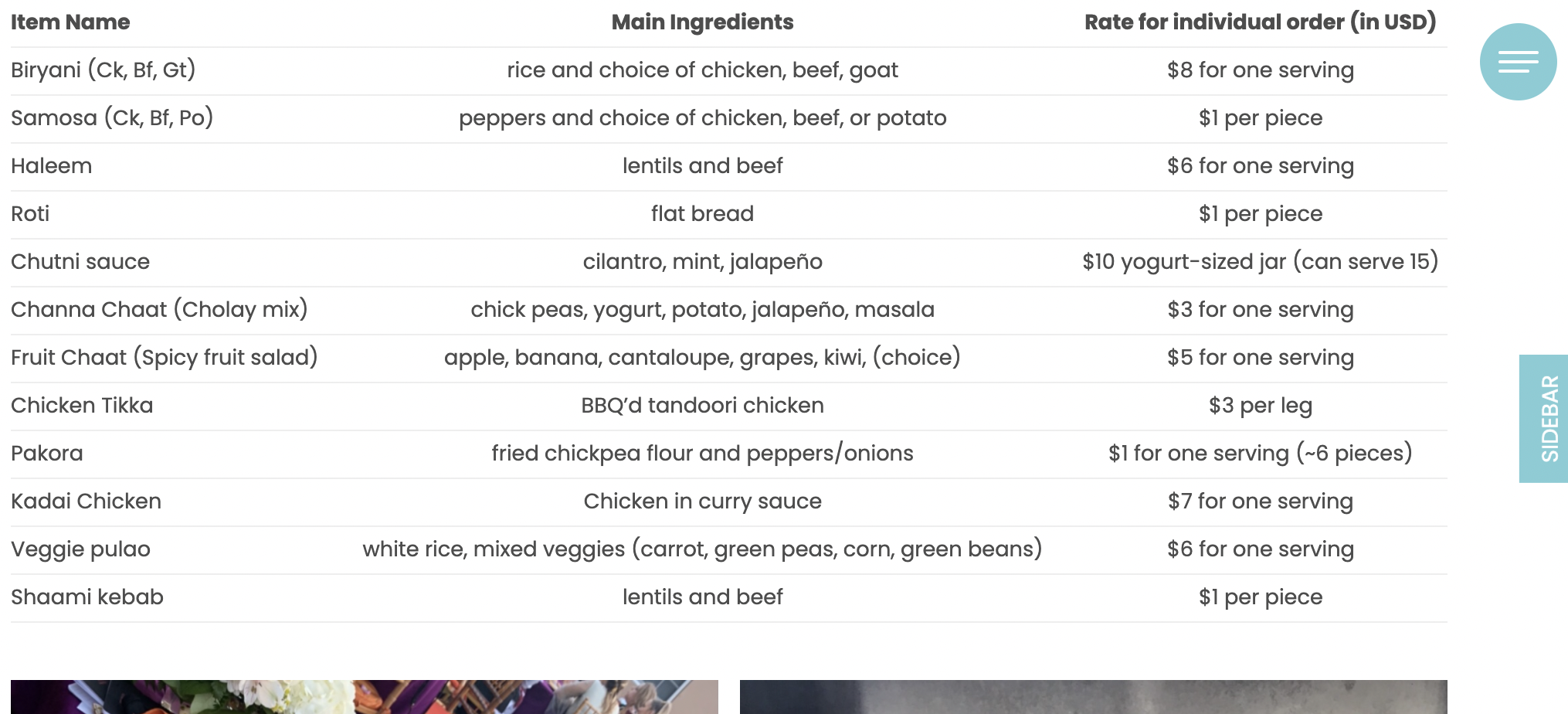1568x714 pixels.
Task: Open the hamburger menu icon
Action: pyautogui.click(x=1515, y=62)
